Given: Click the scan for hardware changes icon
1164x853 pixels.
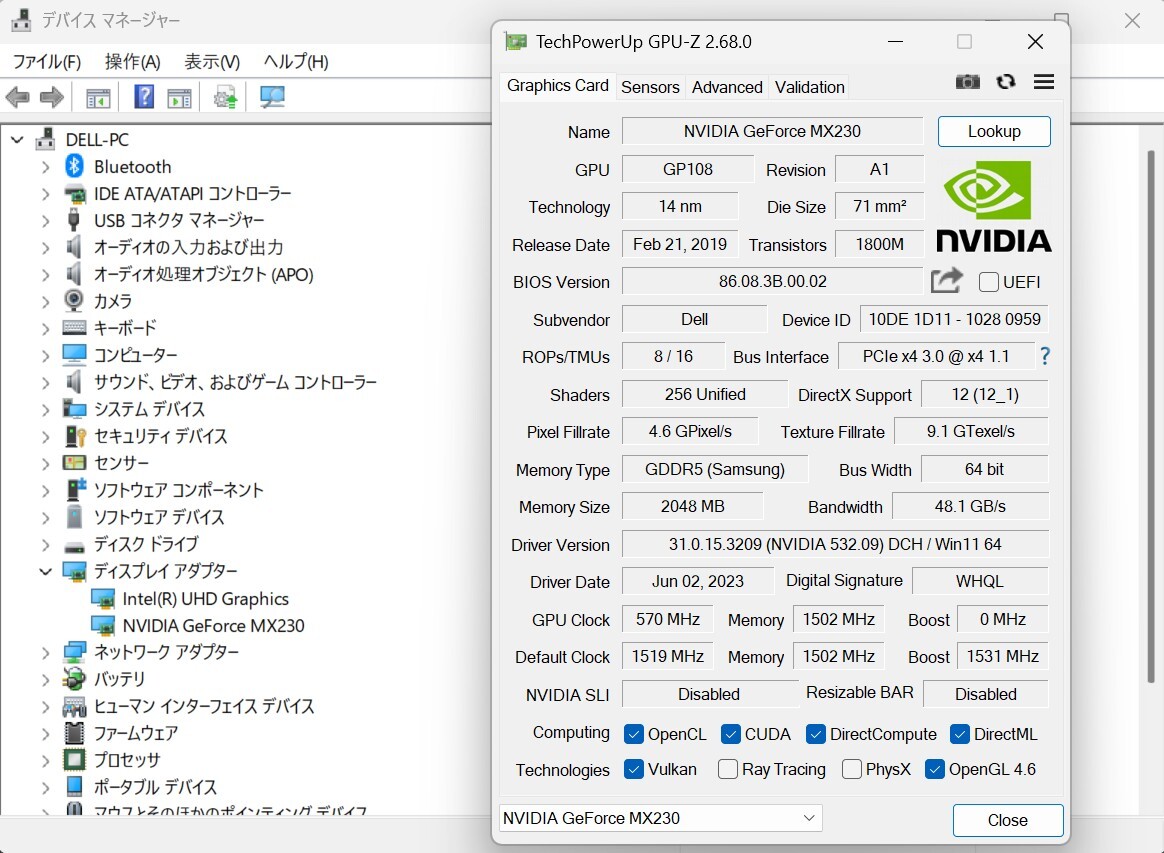Looking at the screenshot, I should 272,97.
